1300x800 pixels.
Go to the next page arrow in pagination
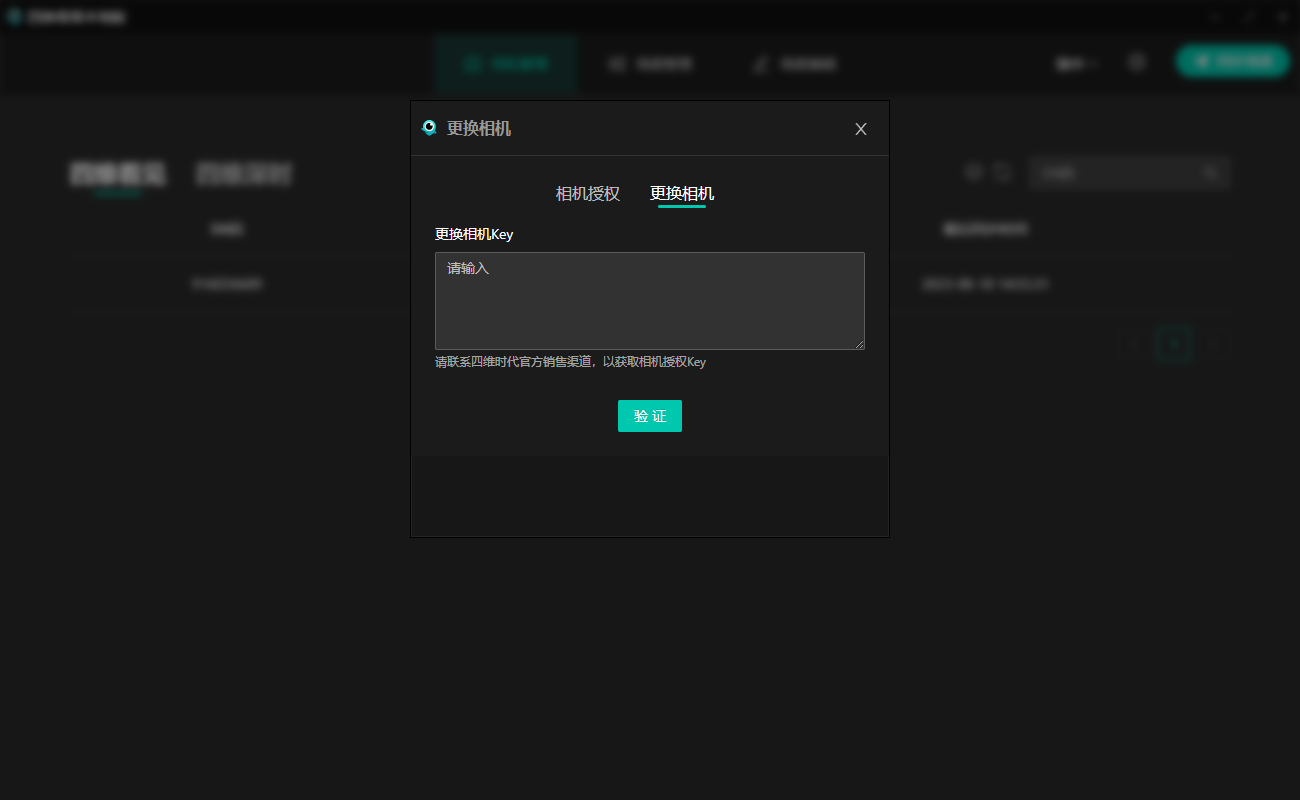coord(1214,344)
